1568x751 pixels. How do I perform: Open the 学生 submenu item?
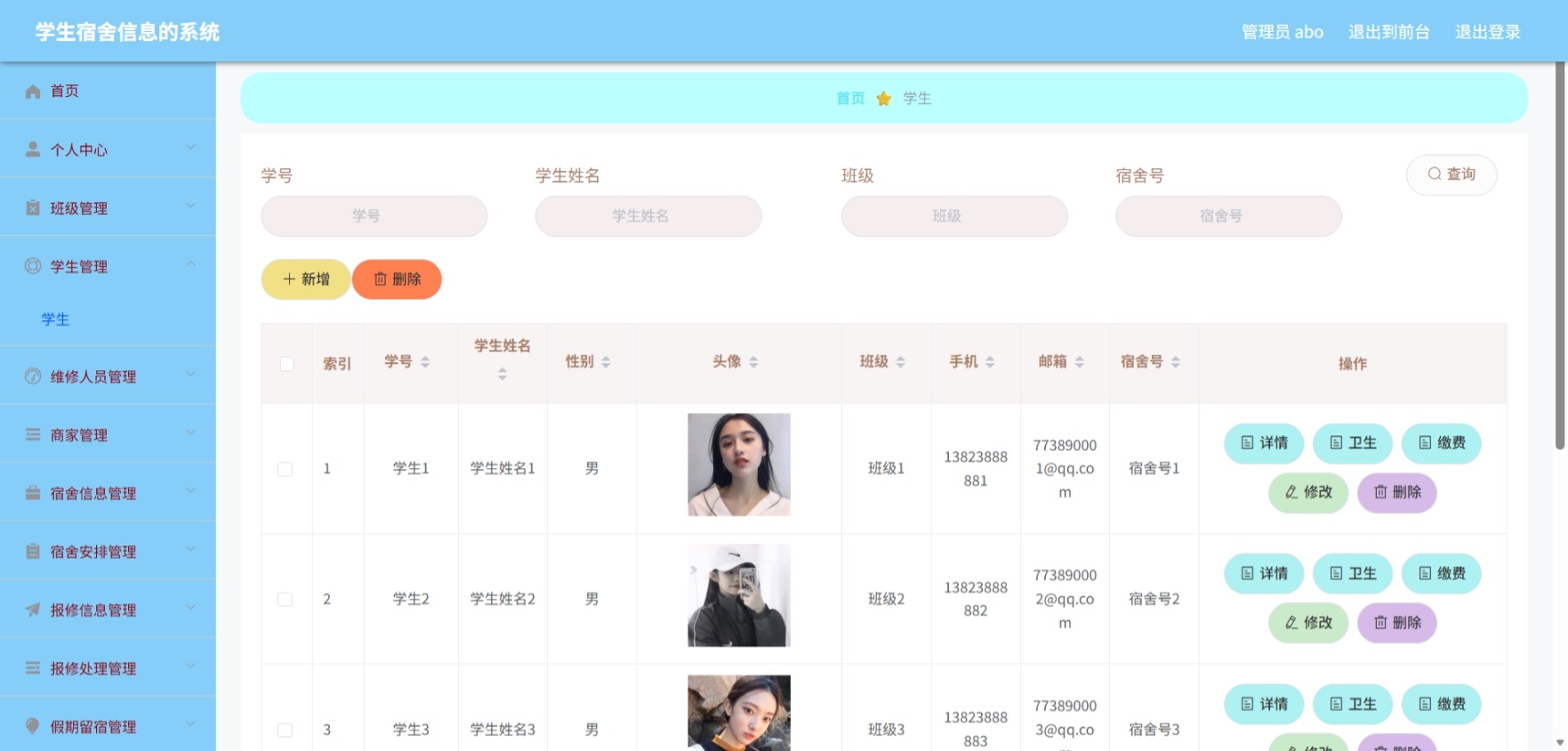tap(55, 319)
